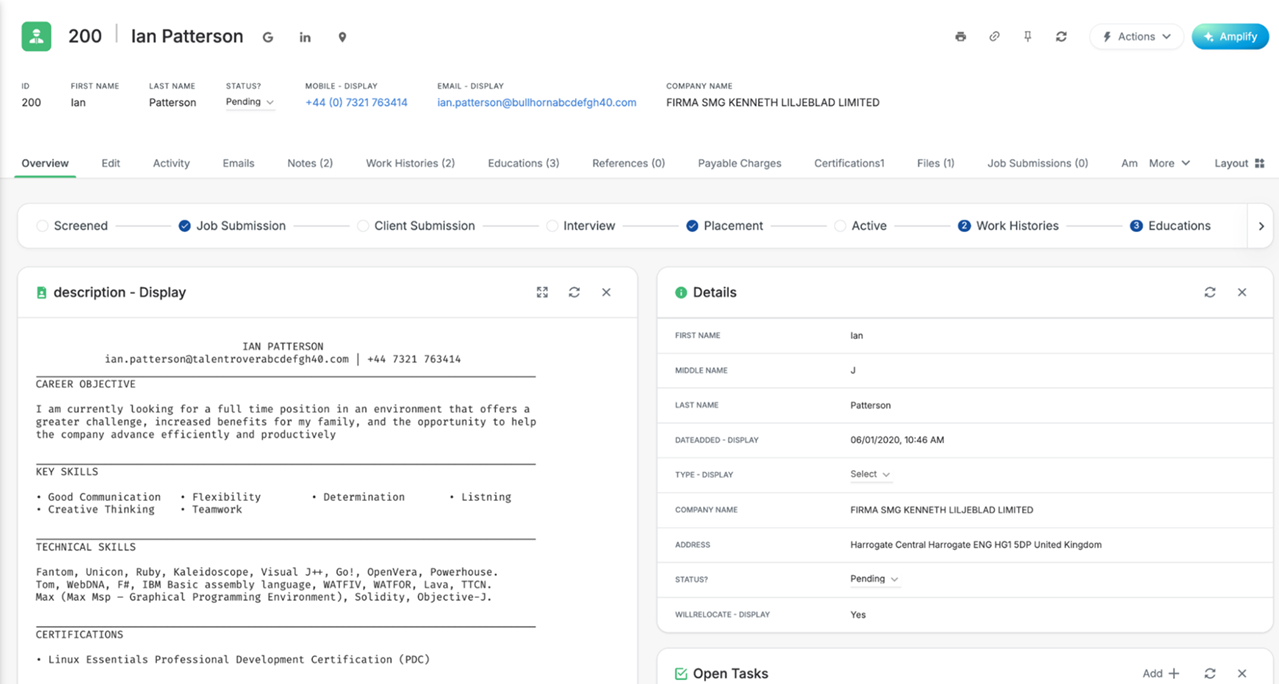Open Status Pending dropdown in Details
The image size is (1279, 684).
pos(874,579)
